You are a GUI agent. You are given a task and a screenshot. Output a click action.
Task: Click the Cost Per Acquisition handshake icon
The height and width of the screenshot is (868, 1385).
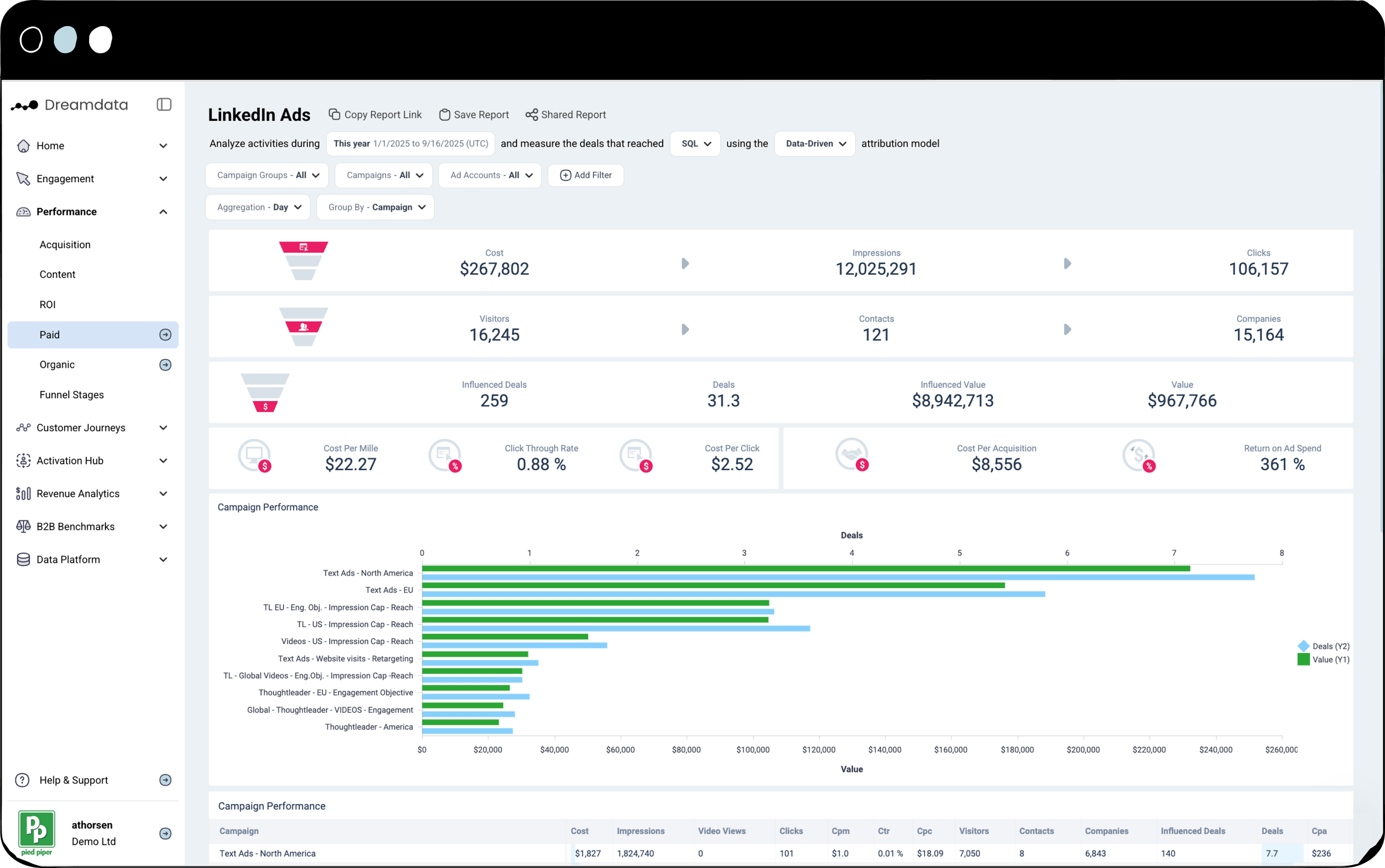tap(852, 455)
